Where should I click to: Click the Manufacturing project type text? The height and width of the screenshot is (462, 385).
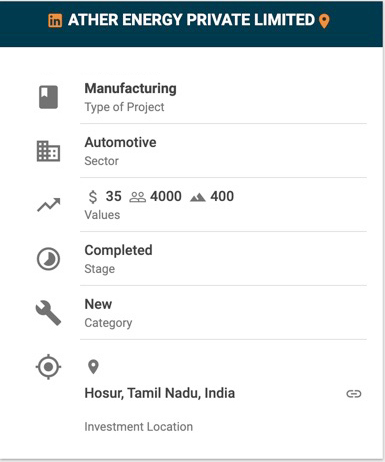131,89
